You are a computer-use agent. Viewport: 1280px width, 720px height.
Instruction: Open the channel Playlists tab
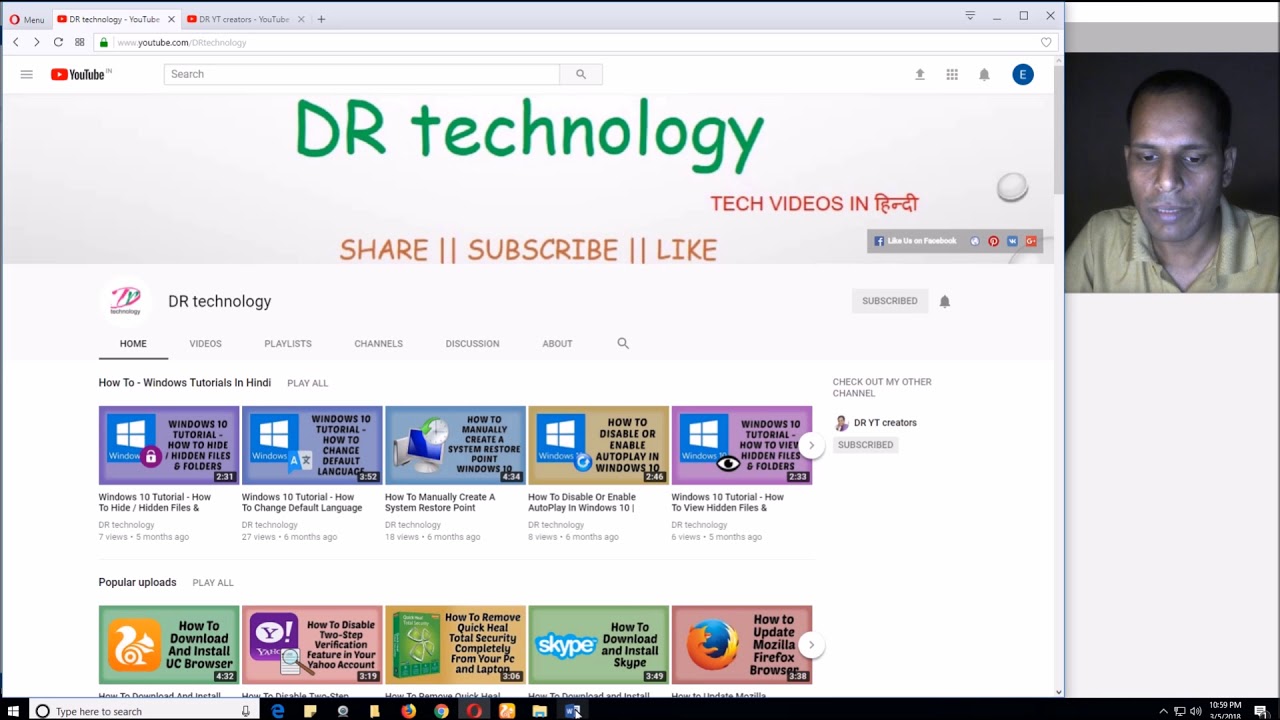[x=288, y=343]
